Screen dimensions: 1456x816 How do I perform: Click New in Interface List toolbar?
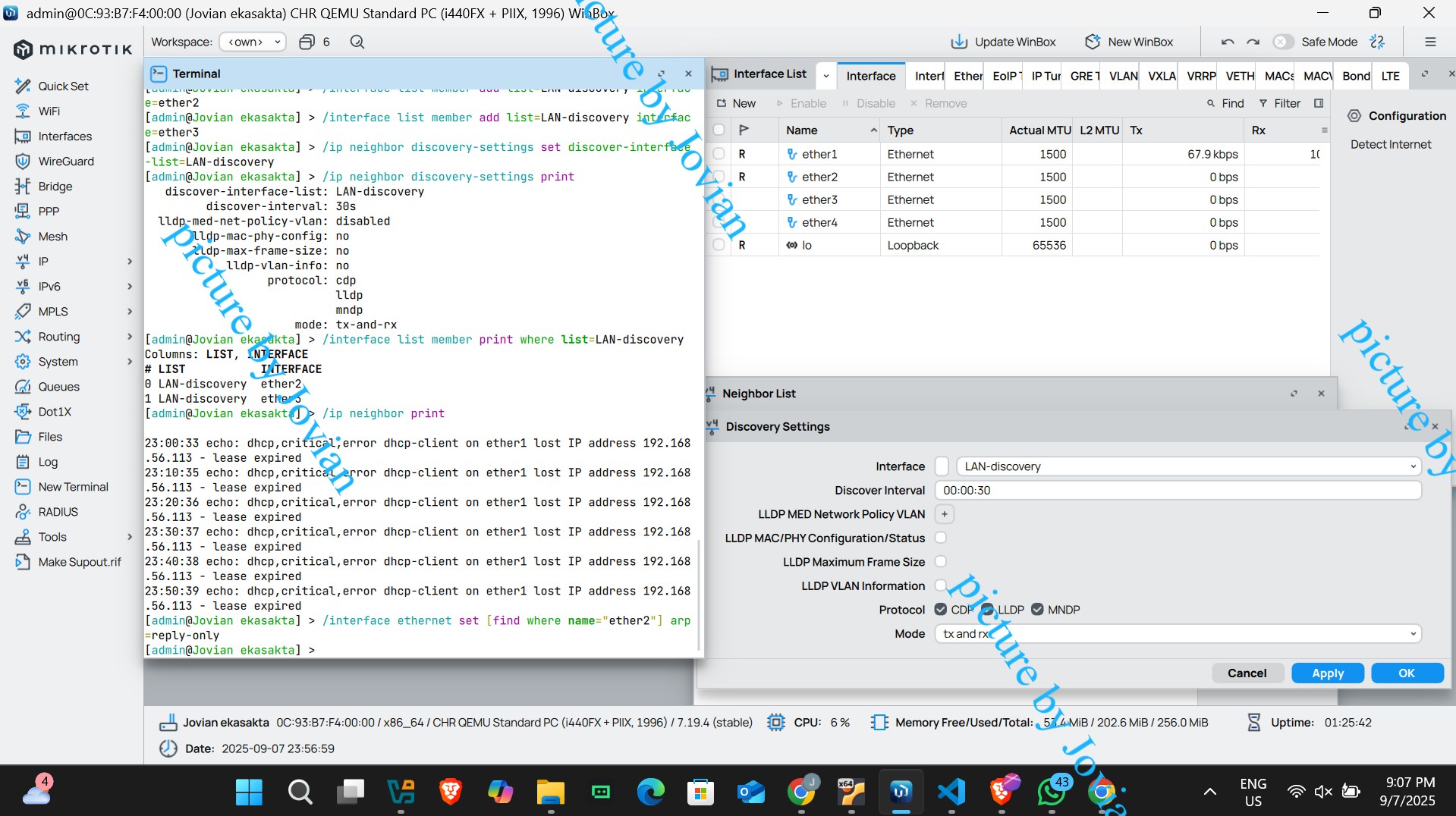[736, 103]
